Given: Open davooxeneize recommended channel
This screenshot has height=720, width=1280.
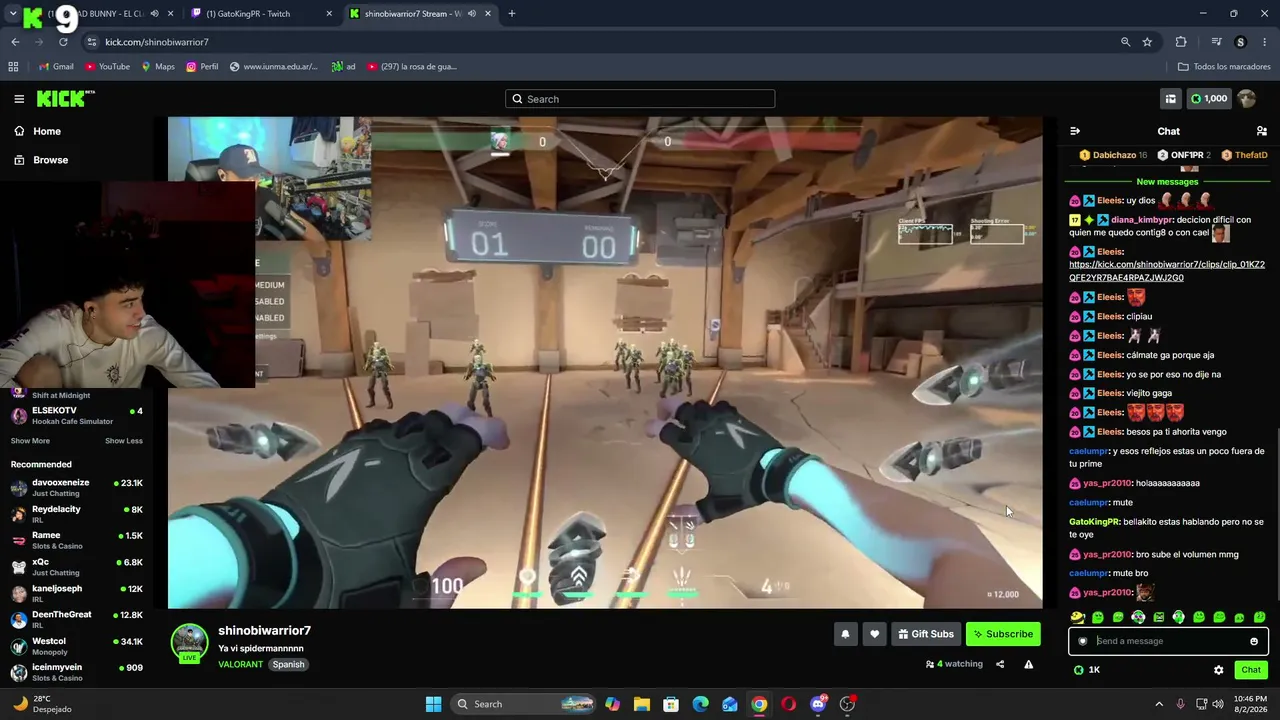Looking at the screenshot, I should coord(76,488).
